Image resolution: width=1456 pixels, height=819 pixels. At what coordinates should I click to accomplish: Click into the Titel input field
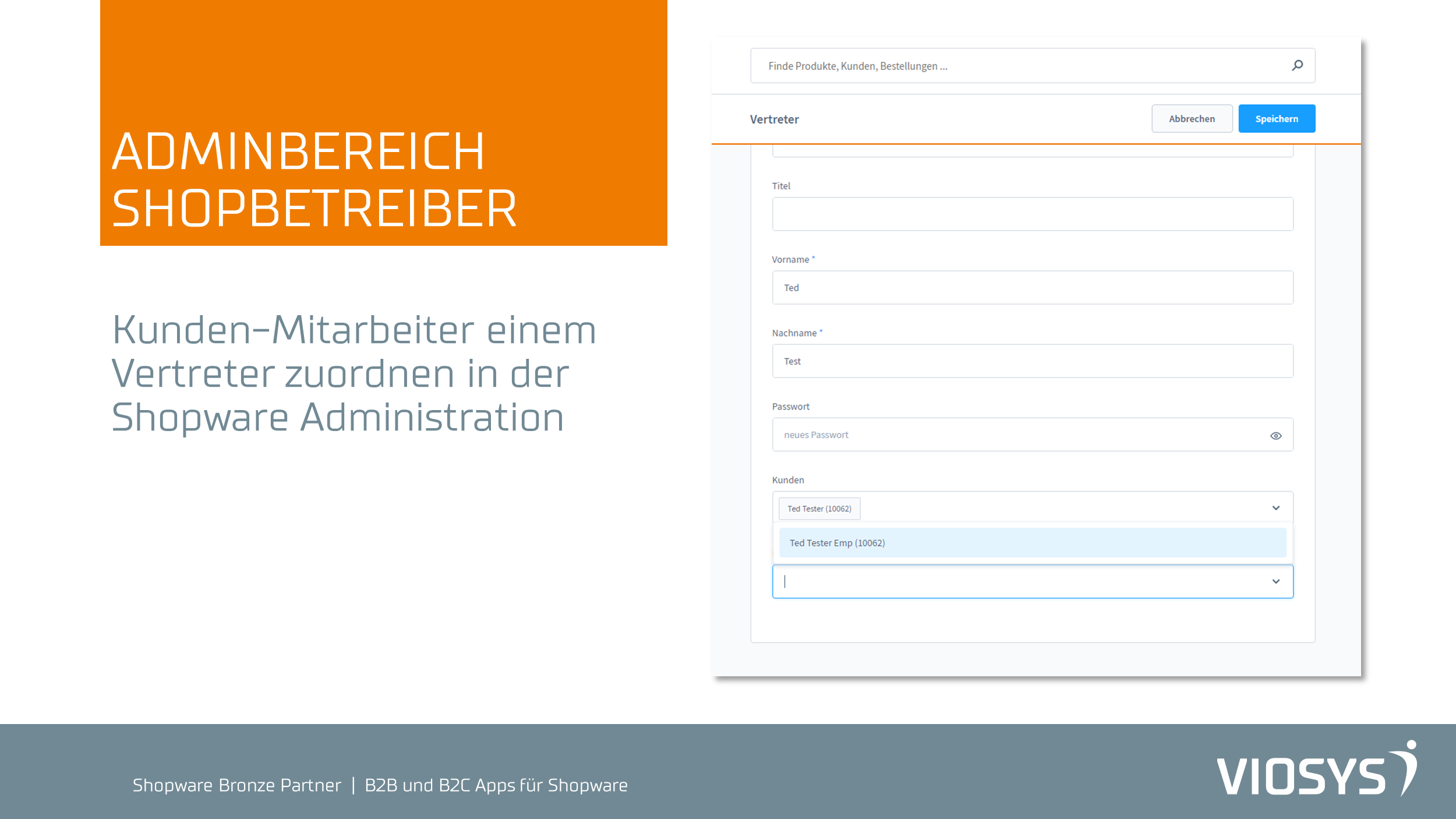pyautogui.click(x=1033, y=214)
